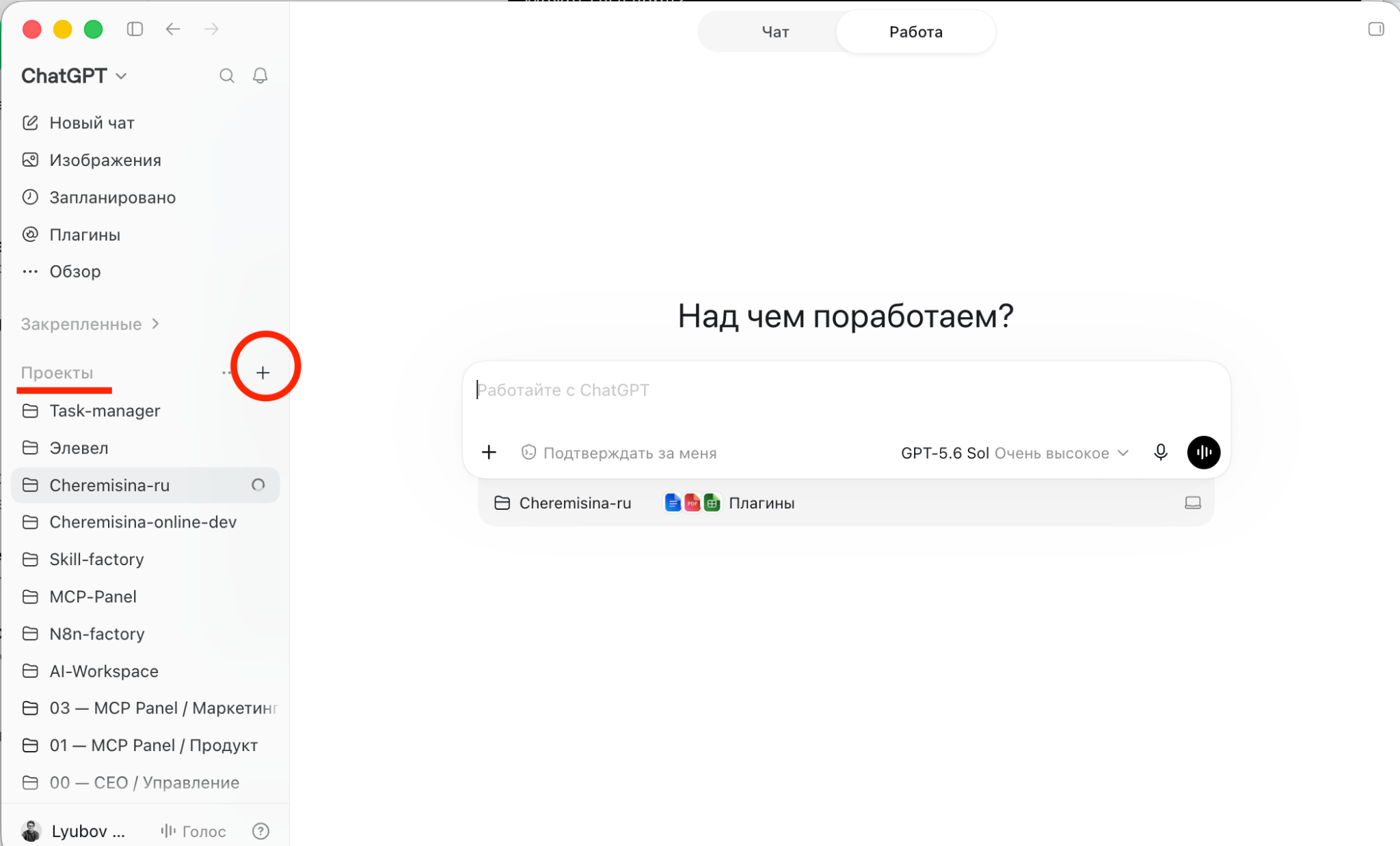Open the 01 — MCP Panel / Продукт project

coord(146,746)
